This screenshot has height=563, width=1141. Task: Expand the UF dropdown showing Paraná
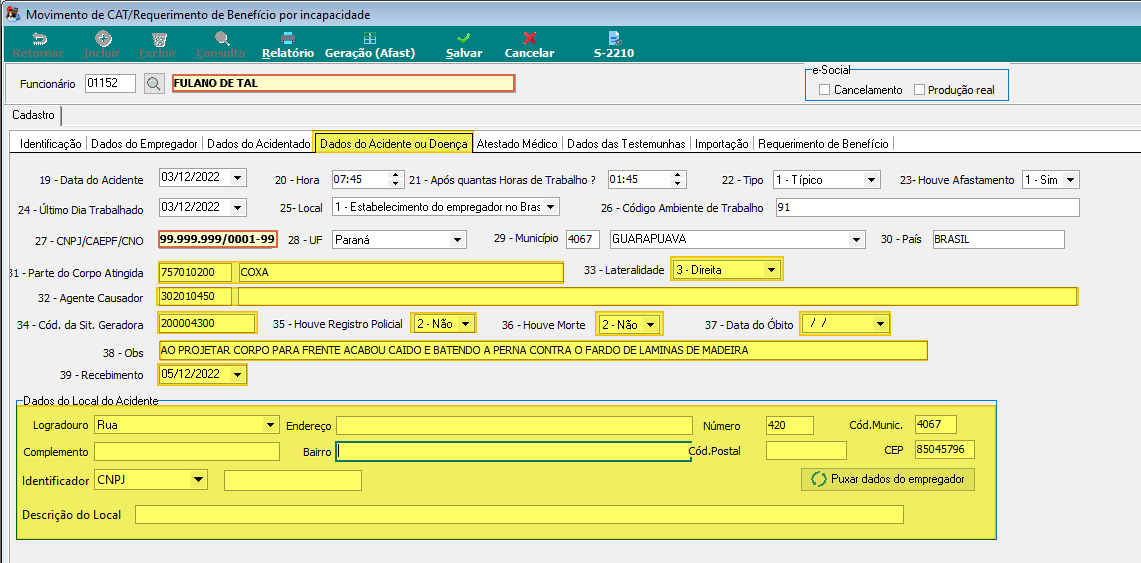(x=458, y=239)
